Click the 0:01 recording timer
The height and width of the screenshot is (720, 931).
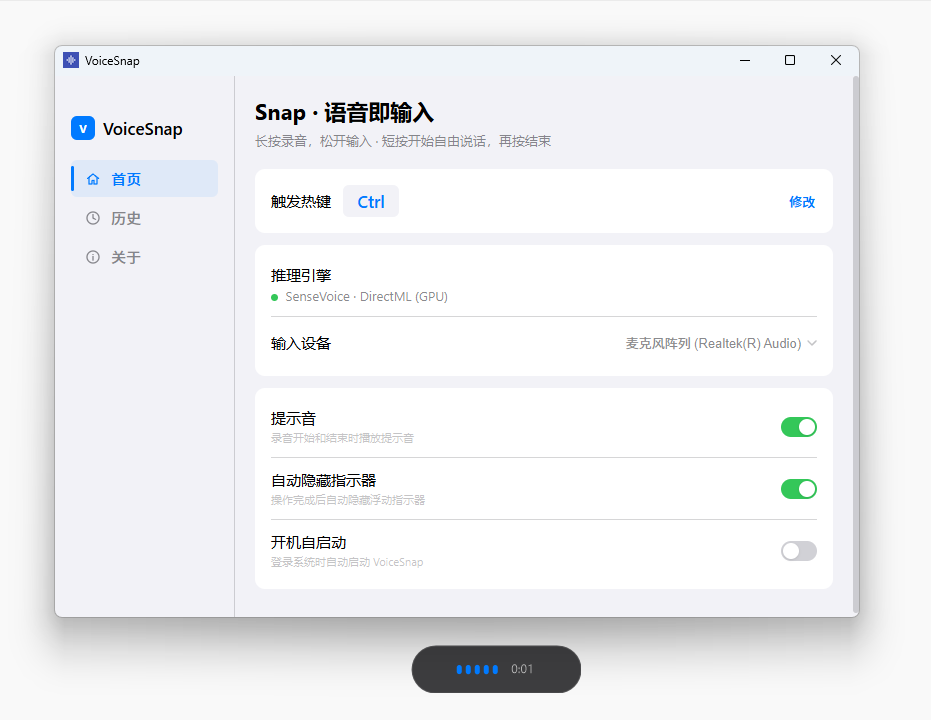(x=522, y=669)
